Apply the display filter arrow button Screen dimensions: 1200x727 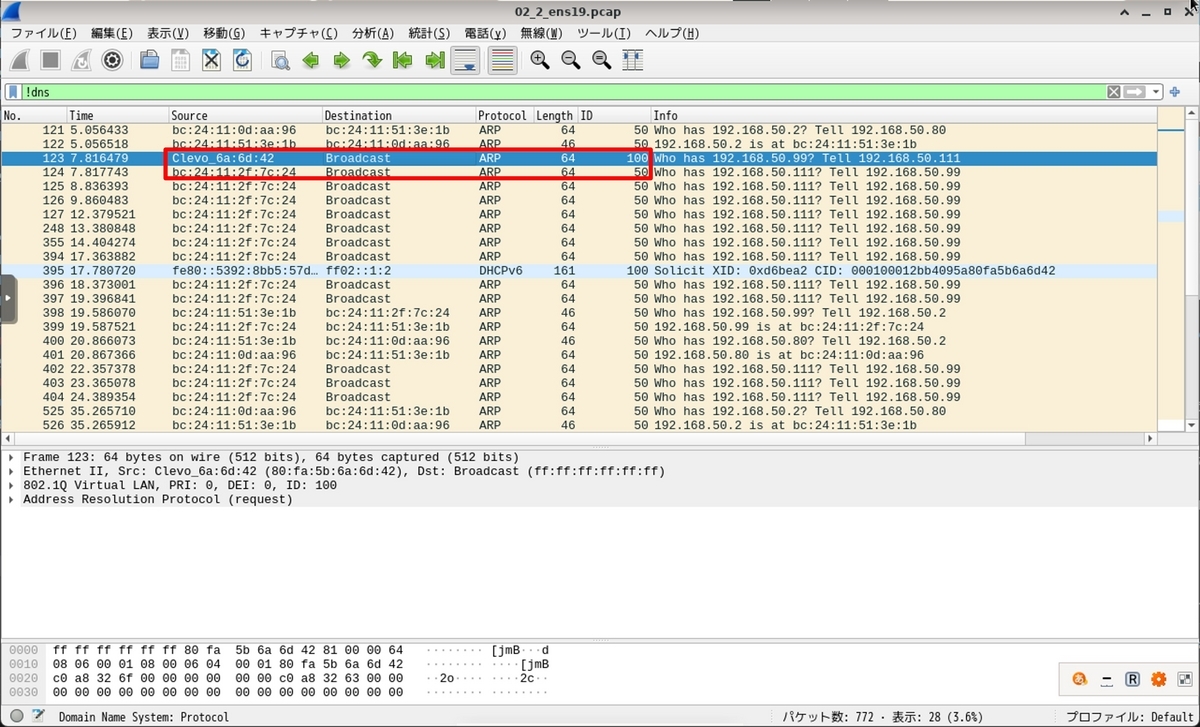1135,92
